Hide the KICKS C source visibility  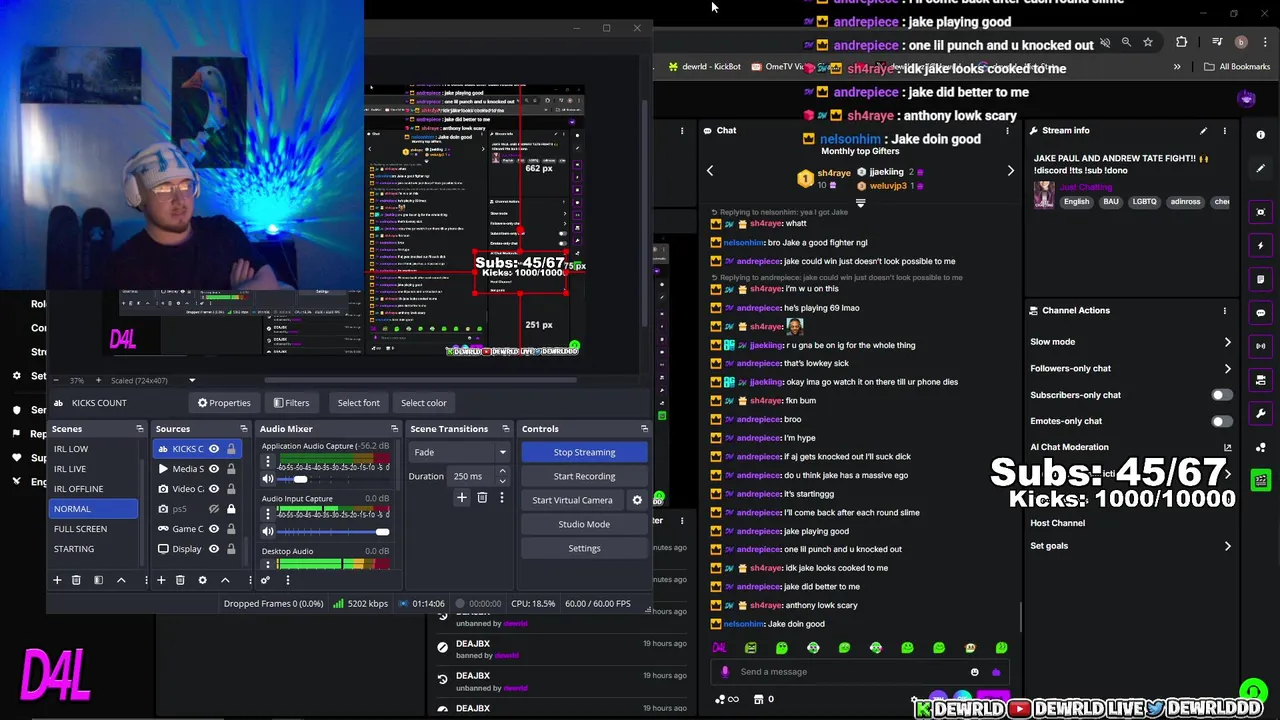tap(214, 449)
